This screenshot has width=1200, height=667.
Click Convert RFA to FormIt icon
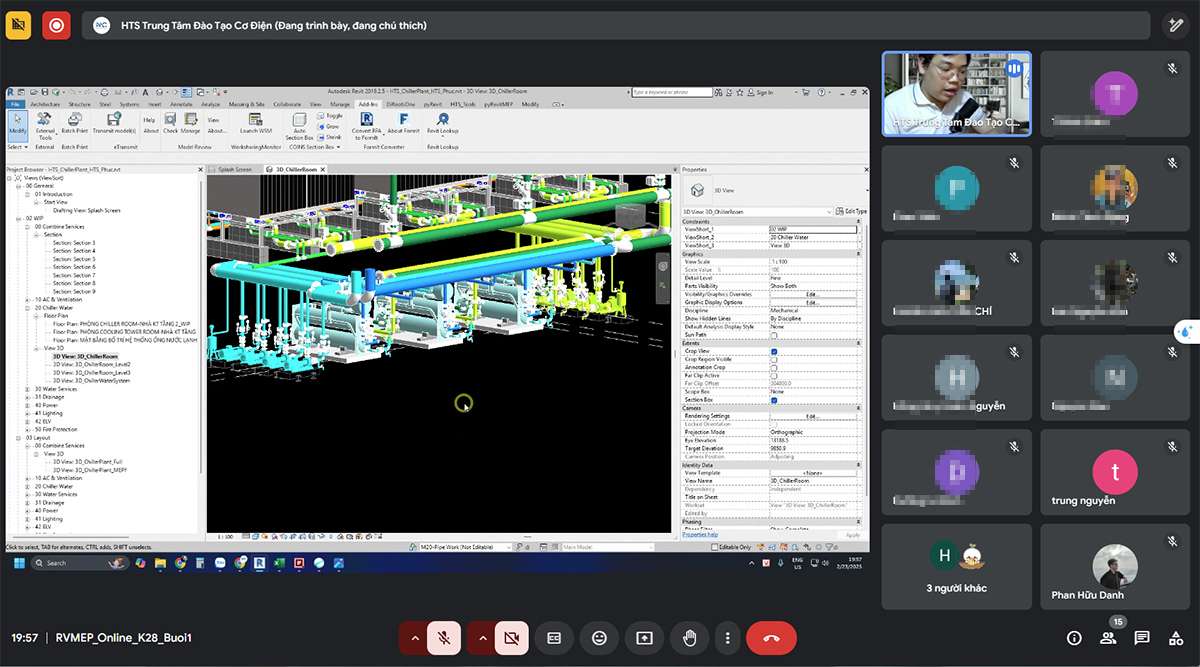(x=366, y=125)
